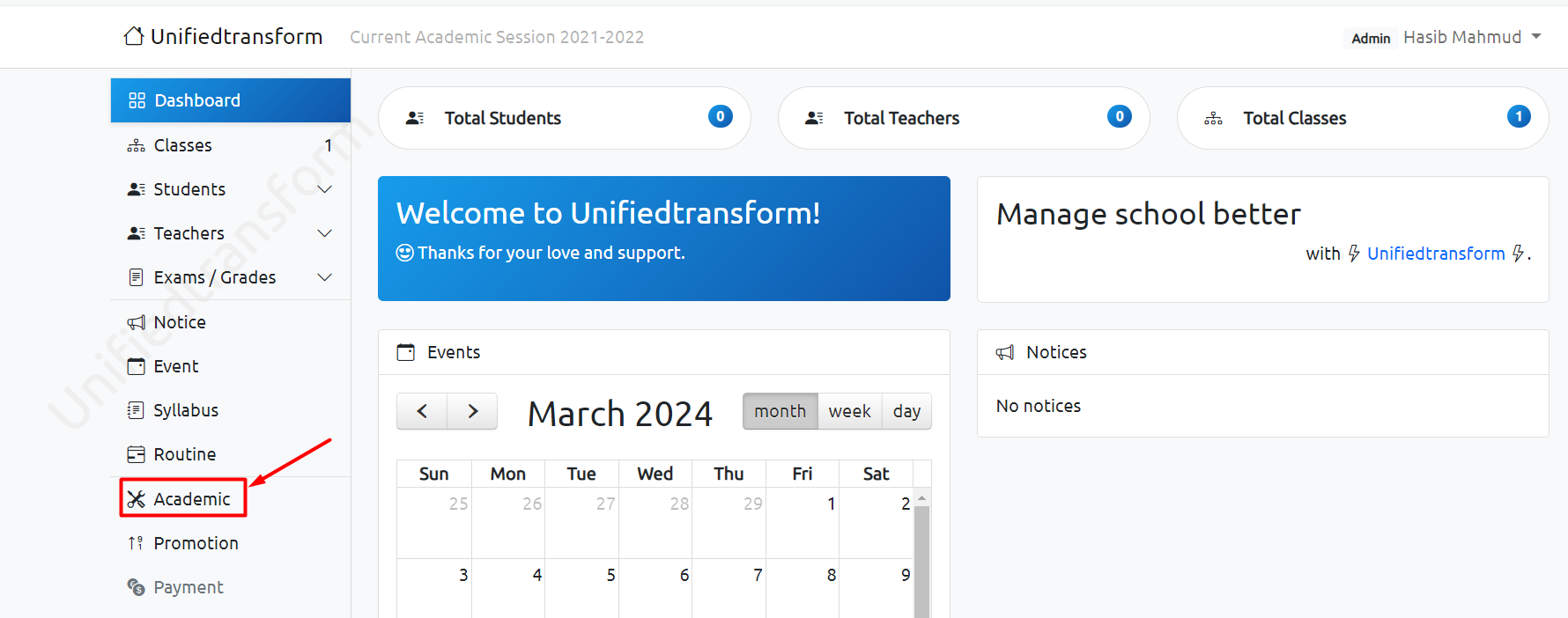The width and height of the screenshot is (1568, 618).
Task: Click the Total Teachers card icon
Action: click(815, 118)
